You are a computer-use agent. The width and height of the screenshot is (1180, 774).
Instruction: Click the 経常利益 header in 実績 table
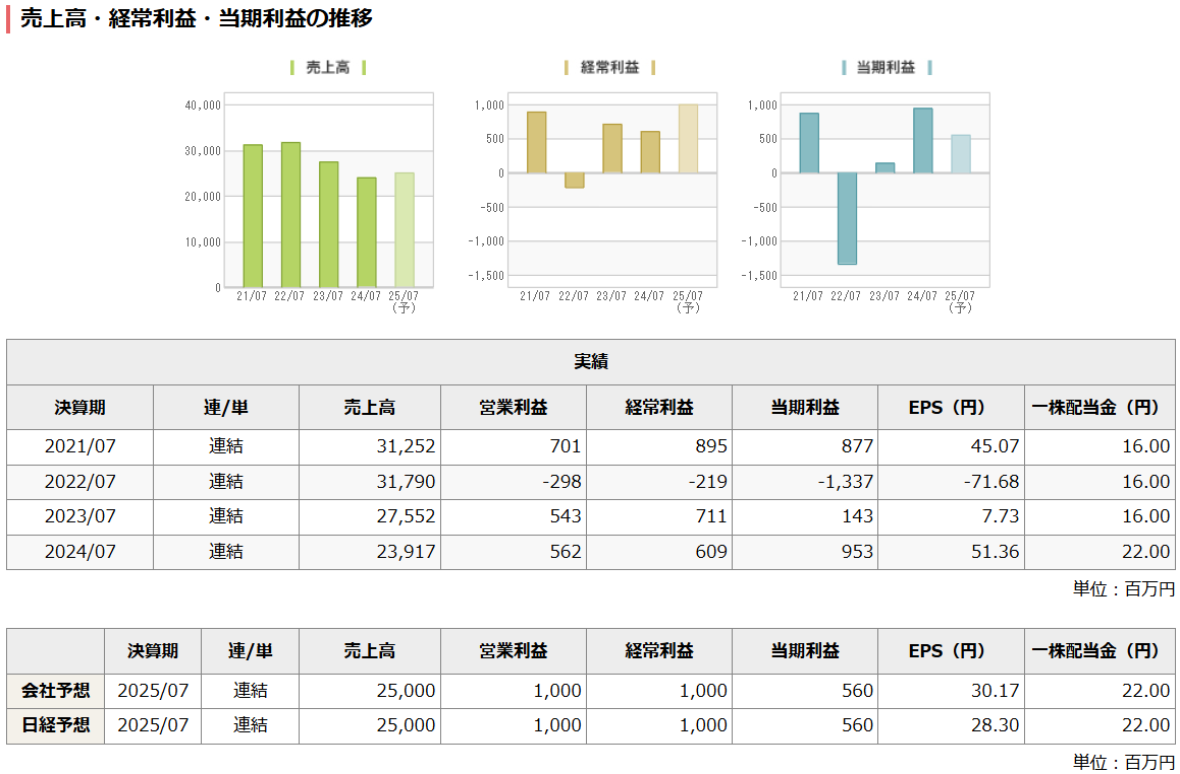pyautogui.click(x=659, y=408)
